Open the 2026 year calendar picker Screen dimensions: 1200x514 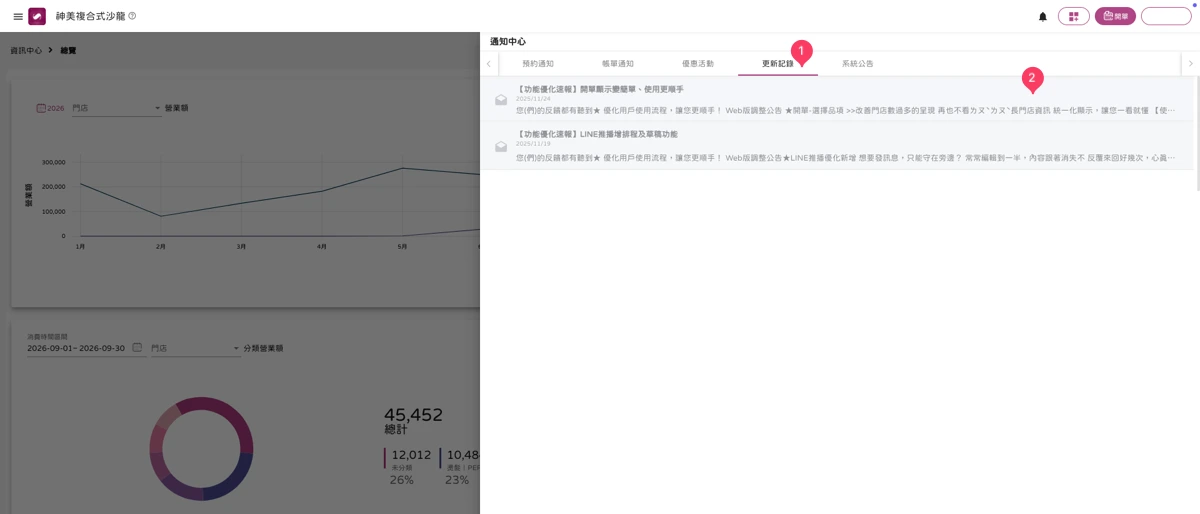[50, 108]
